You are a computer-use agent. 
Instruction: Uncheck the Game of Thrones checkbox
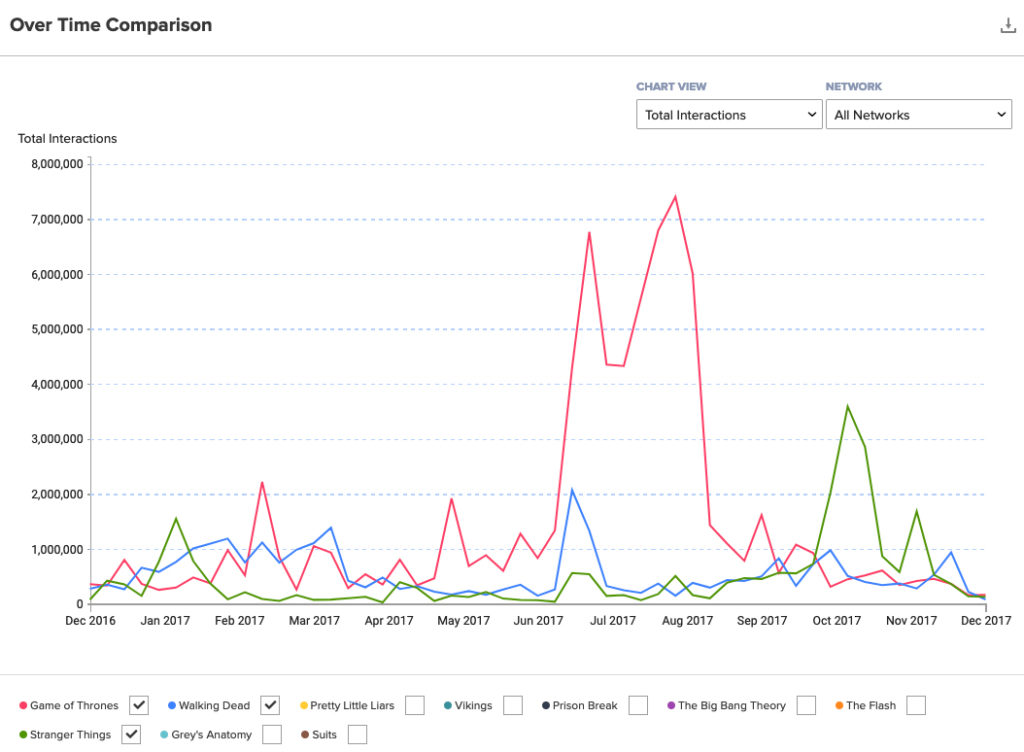point(139,706)
